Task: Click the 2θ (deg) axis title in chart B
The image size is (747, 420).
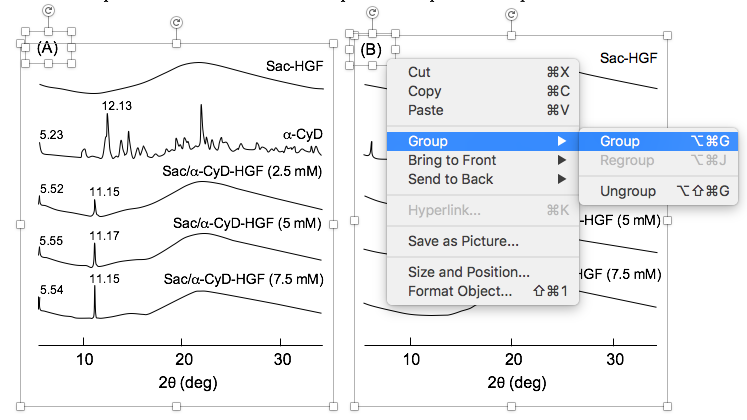Action: click(517, 382)
